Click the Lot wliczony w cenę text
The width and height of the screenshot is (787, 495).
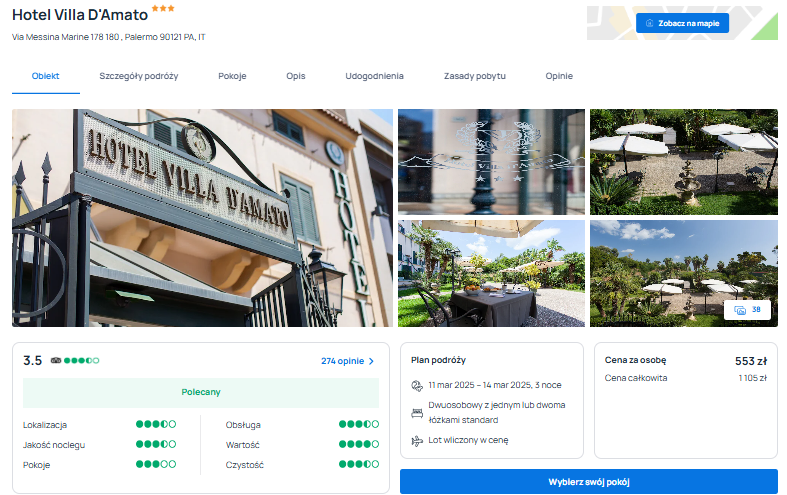coord(468,440)
